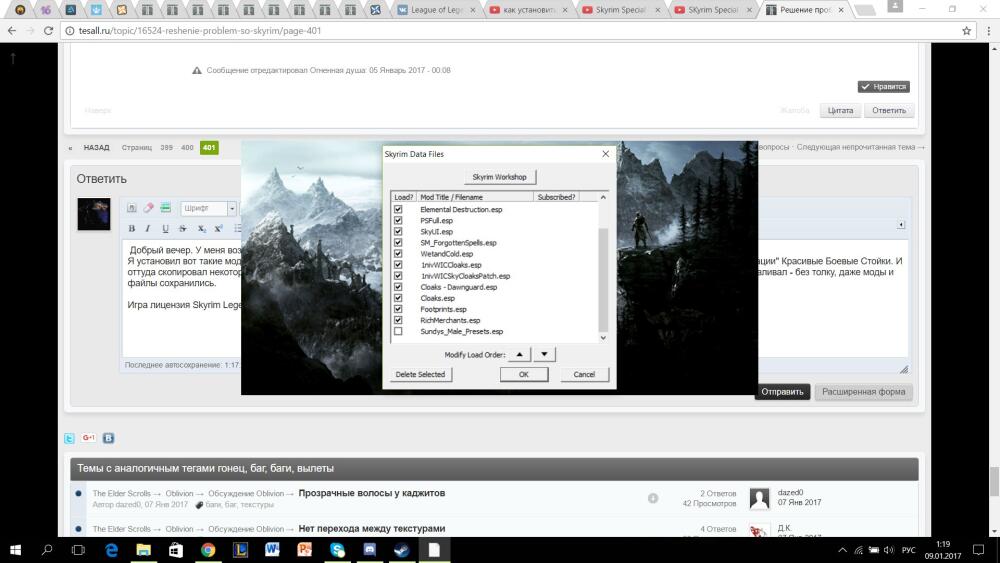
Task: Toggle Elemental Destruction.esp load checkbox
Action: 398,209
